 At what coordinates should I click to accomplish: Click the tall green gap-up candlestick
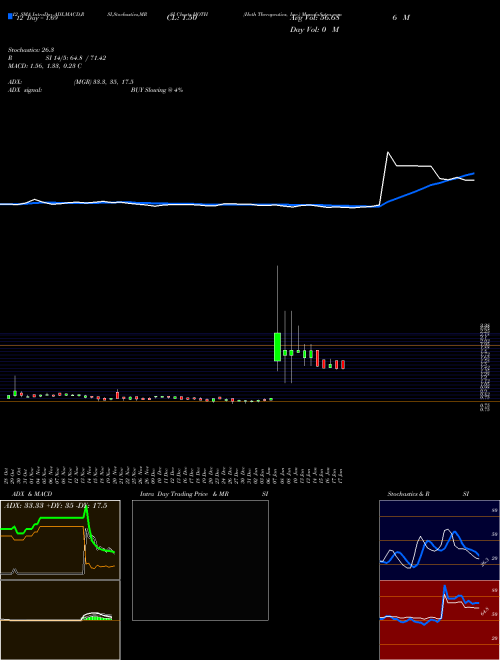(277, 347)
